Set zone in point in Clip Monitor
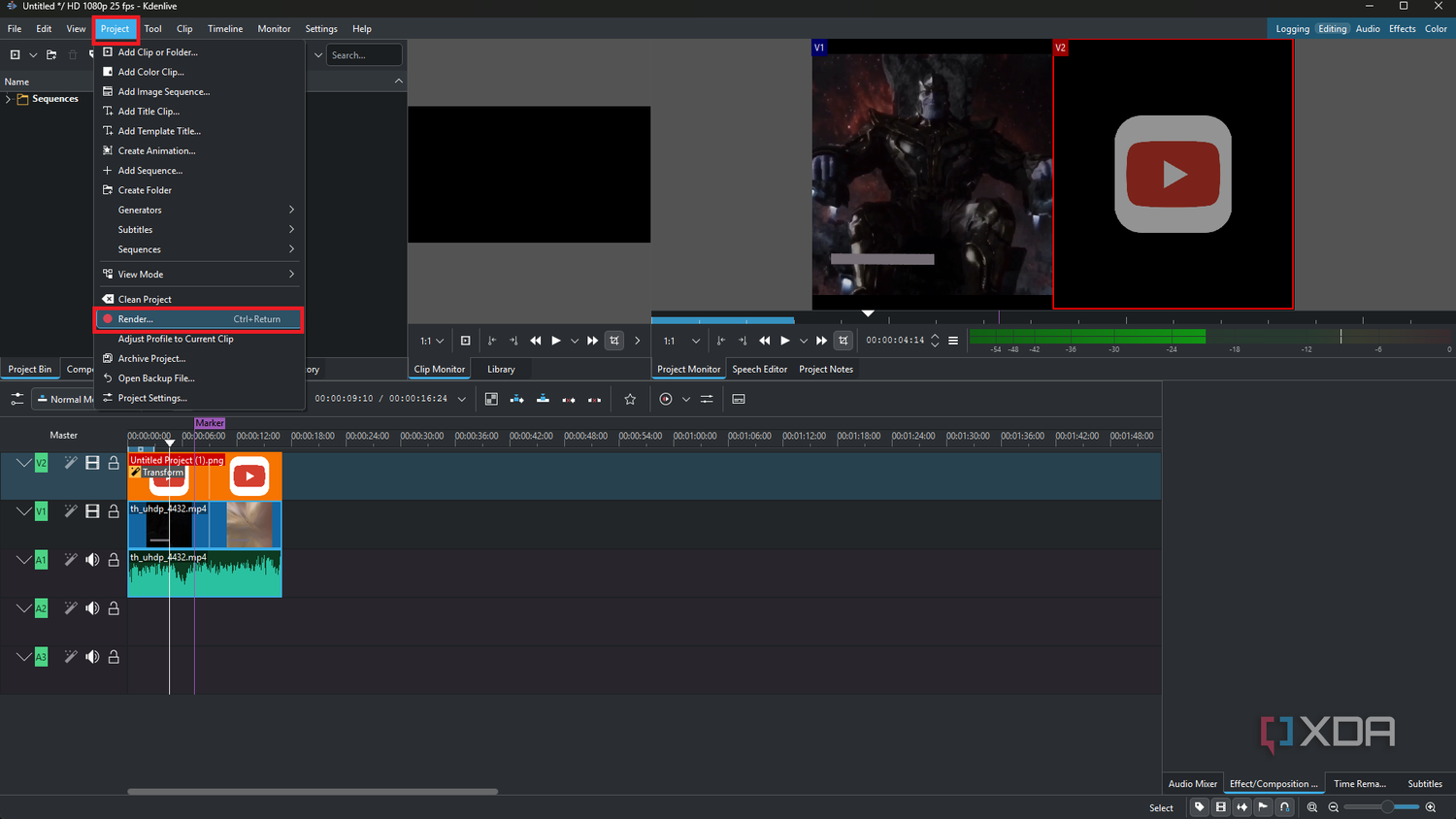This screenshot has width=1456, height=819. (492, 341)
